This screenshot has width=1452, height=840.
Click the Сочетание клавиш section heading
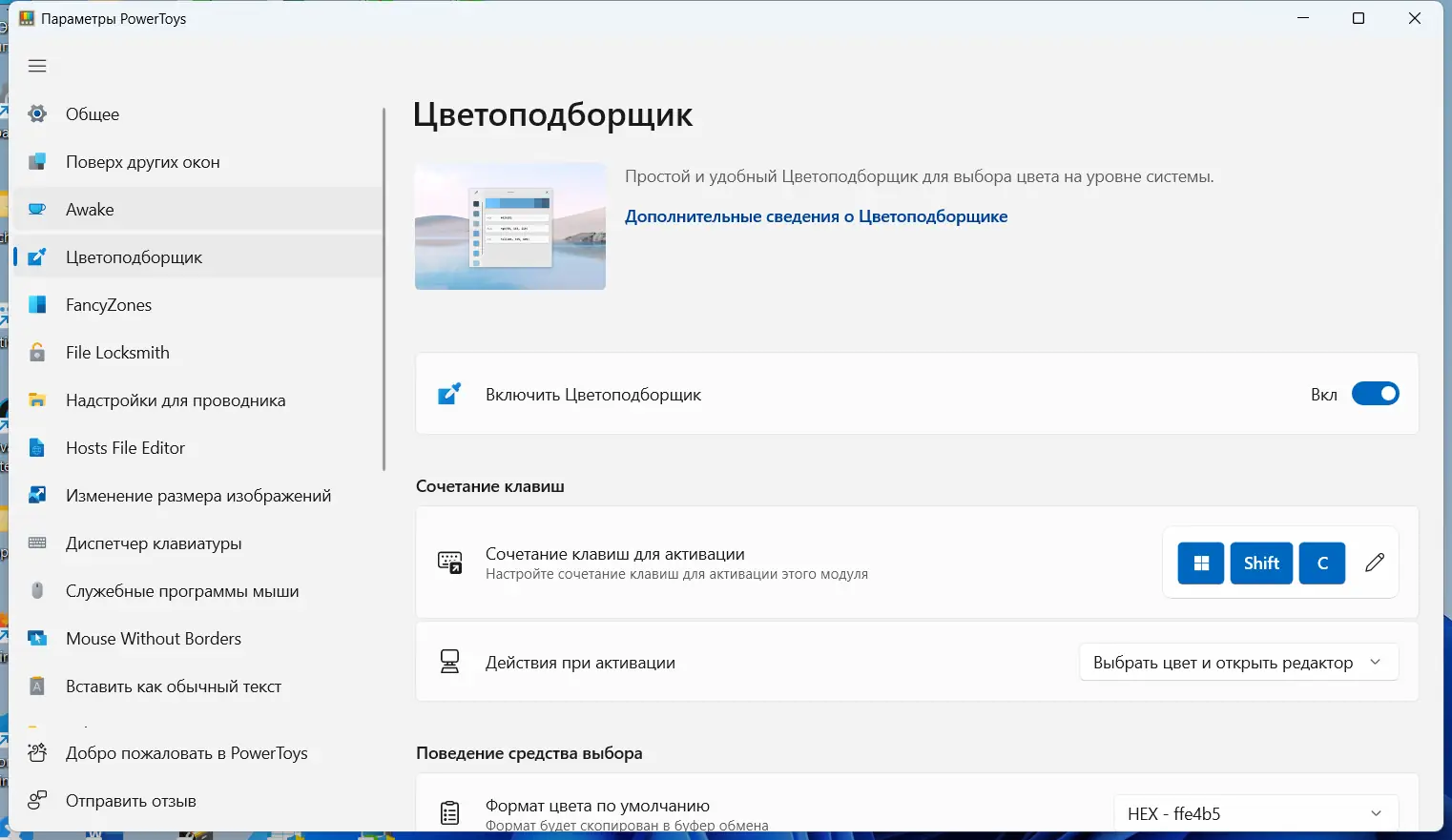pos(490,486)
